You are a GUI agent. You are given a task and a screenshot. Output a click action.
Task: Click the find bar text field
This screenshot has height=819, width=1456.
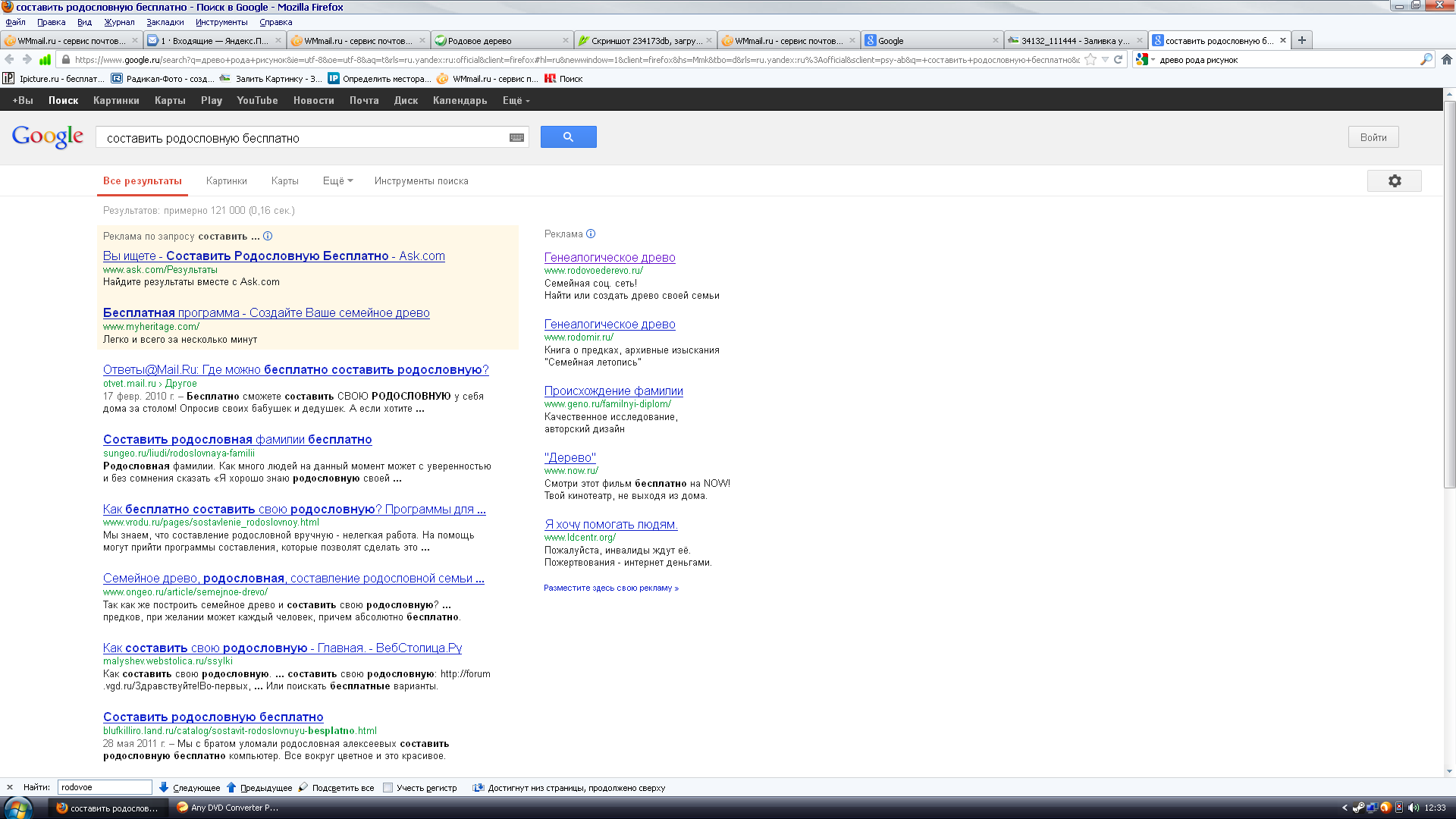coord(105,787)
